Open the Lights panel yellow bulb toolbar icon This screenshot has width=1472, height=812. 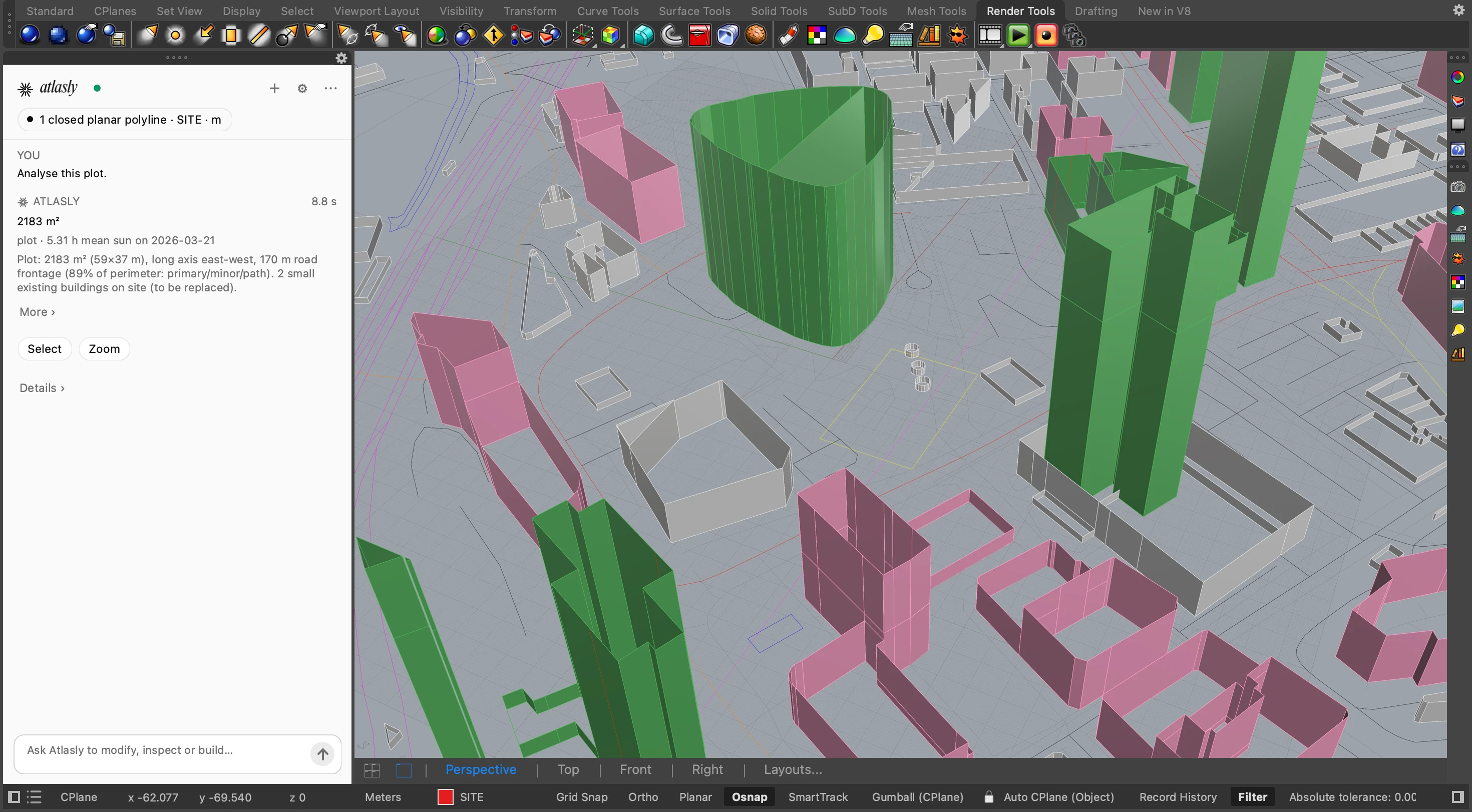pos(873,36)
